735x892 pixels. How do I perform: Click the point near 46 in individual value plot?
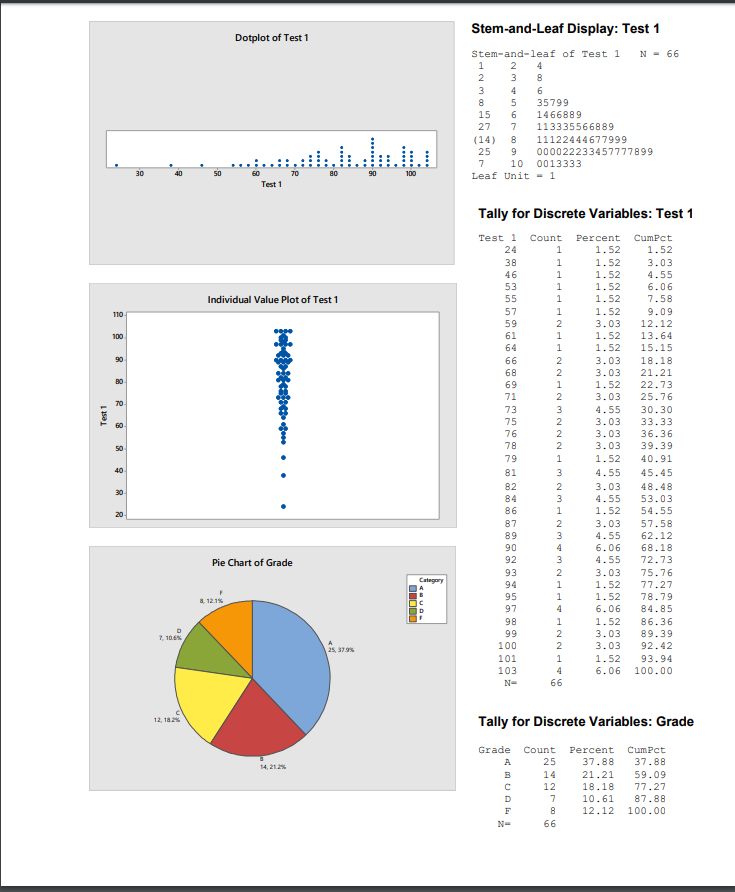(x=283, y=457)
